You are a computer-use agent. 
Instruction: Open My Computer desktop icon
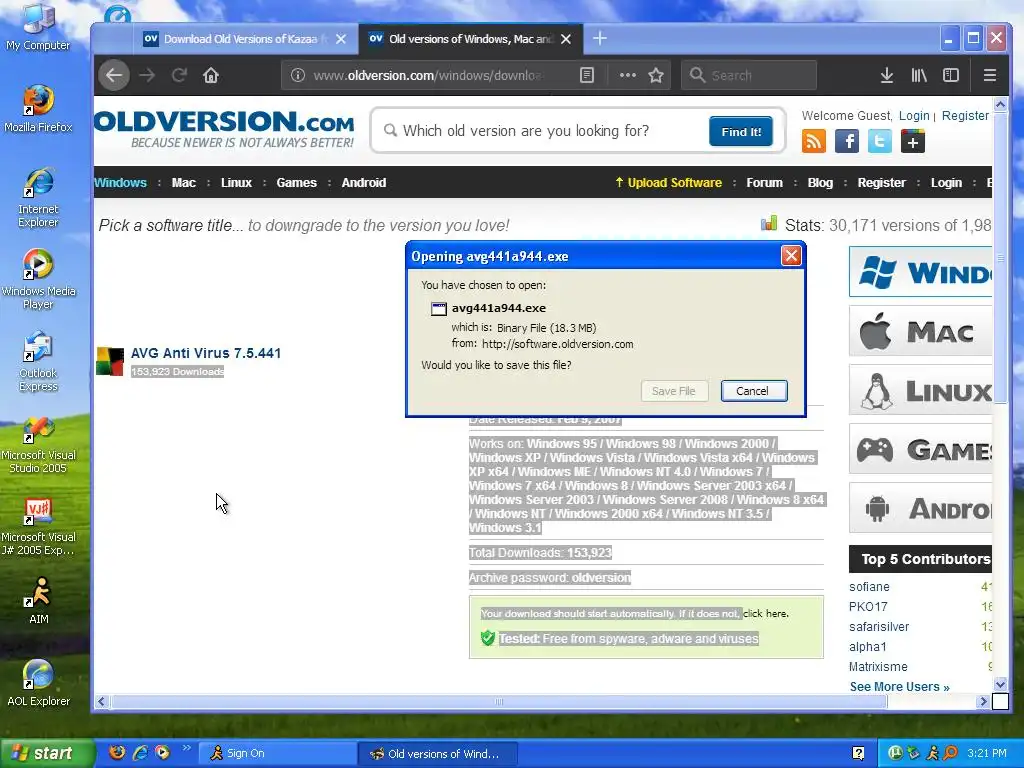point(38,27)
